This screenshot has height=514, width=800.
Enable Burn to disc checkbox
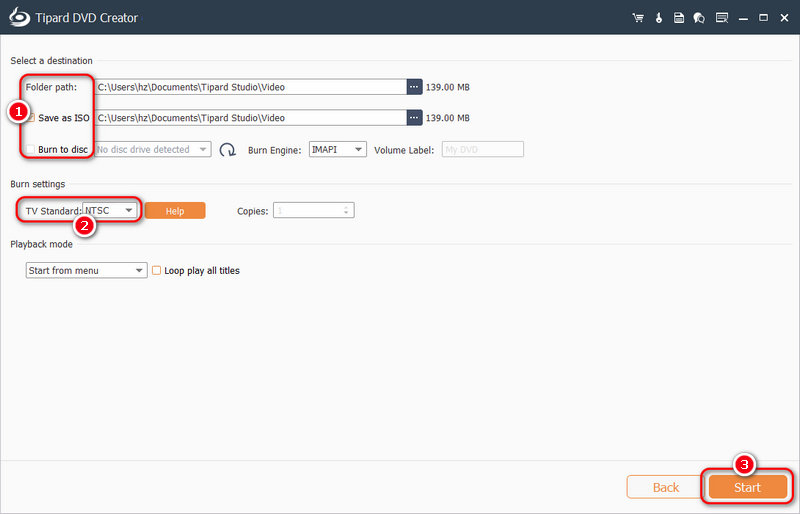point(31,149)
